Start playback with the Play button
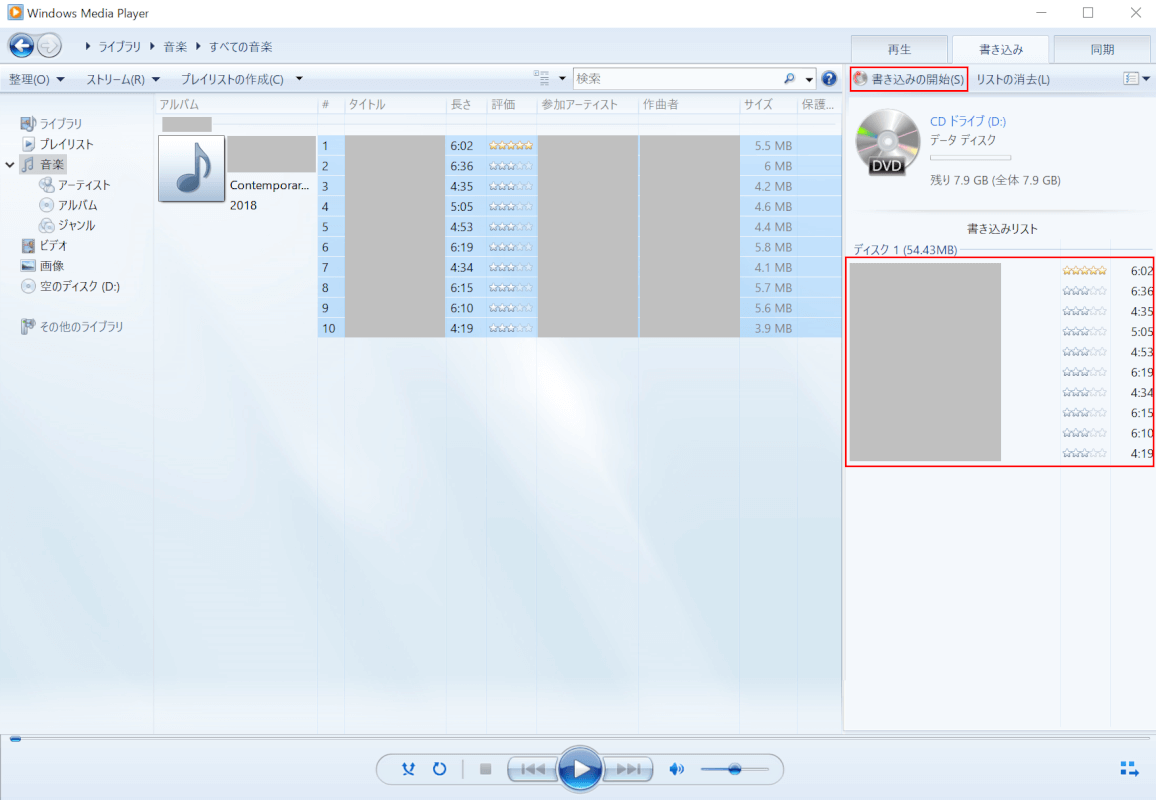The height and width of the screenshot is (800, 1156). [580, 769]
